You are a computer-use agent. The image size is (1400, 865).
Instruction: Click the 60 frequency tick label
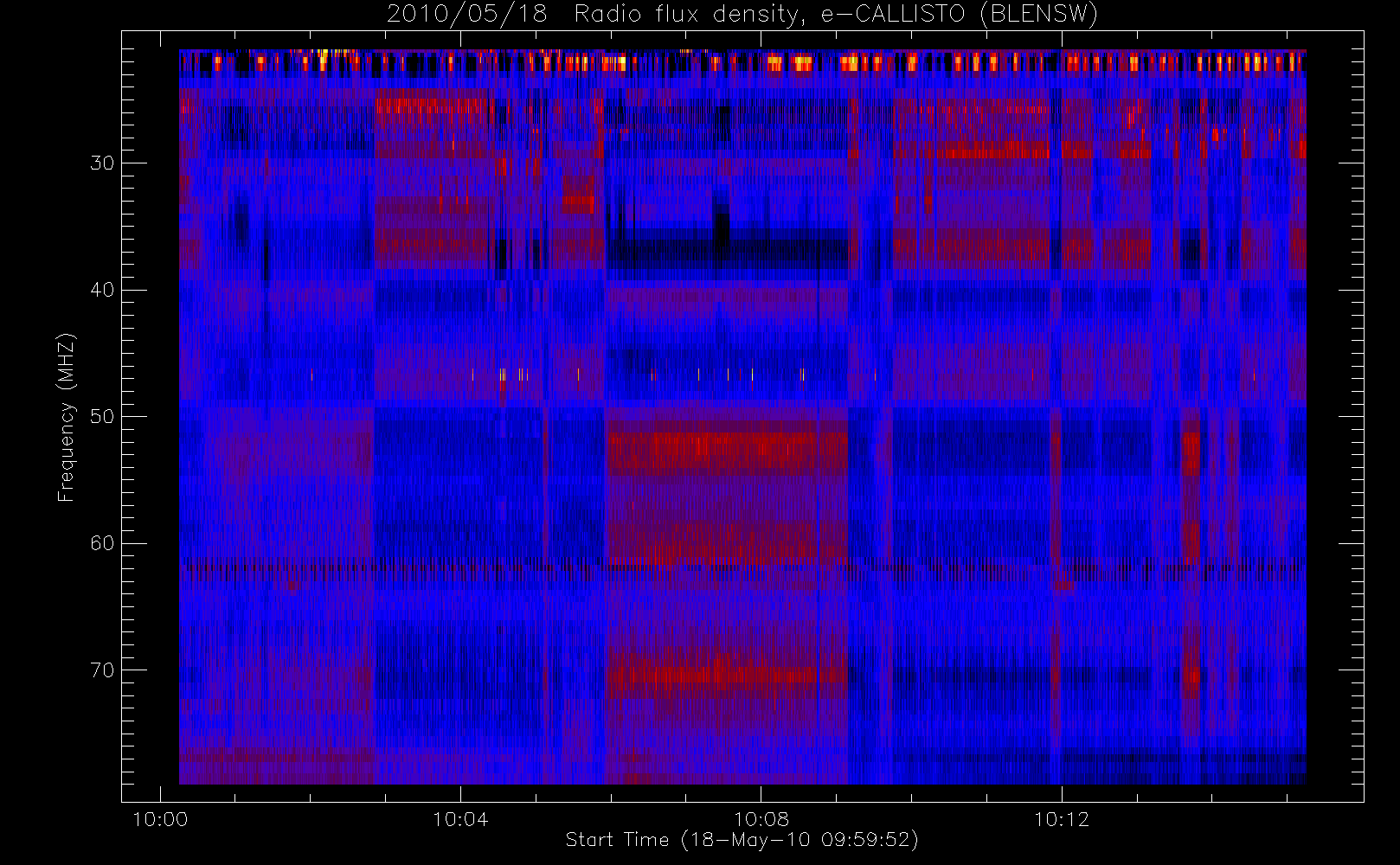(x=102, y=543)
